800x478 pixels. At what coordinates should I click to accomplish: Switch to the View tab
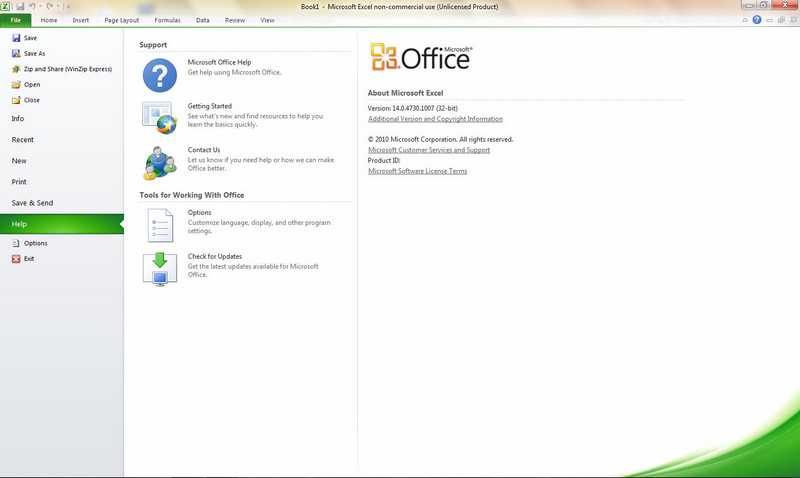coord(267,20)
